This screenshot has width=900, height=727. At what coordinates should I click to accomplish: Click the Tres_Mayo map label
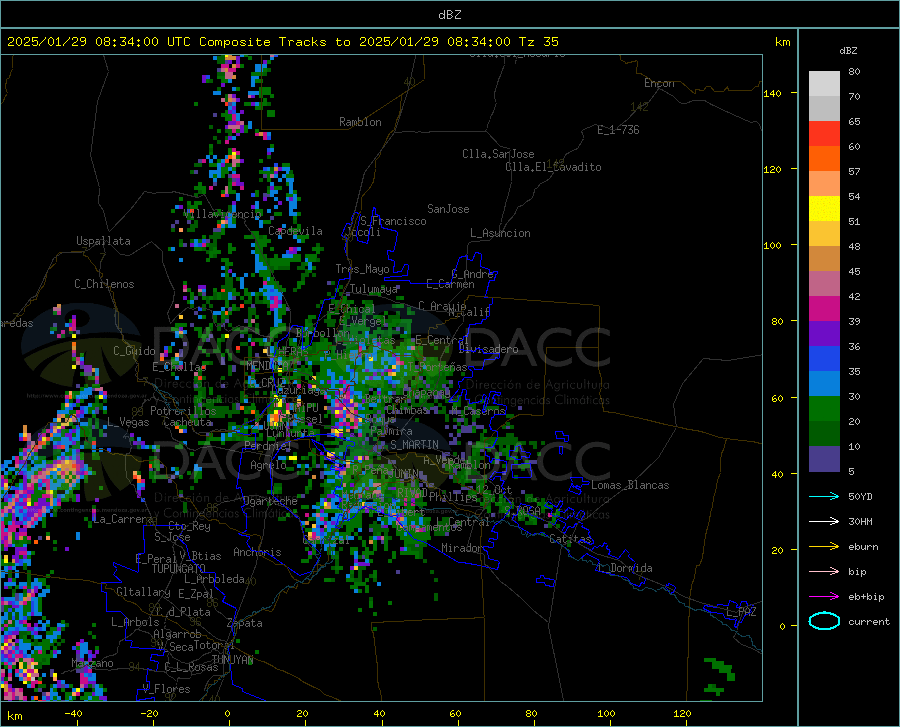(x=362, y=269)
